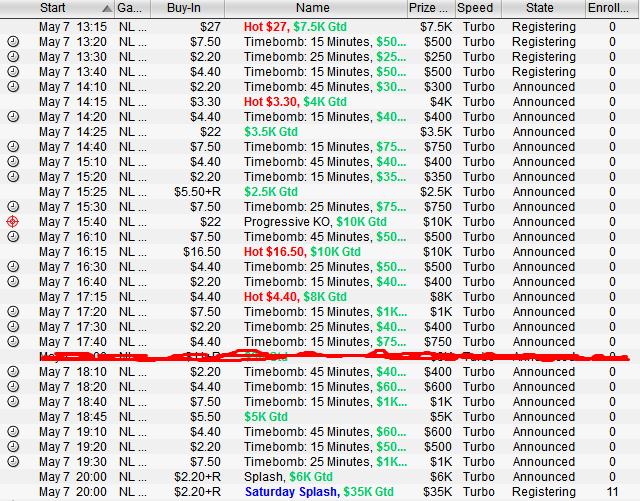Click the $16.50 buy-in cell
Image resolution: width=640 pixels, height=501 pixels.
202,252
